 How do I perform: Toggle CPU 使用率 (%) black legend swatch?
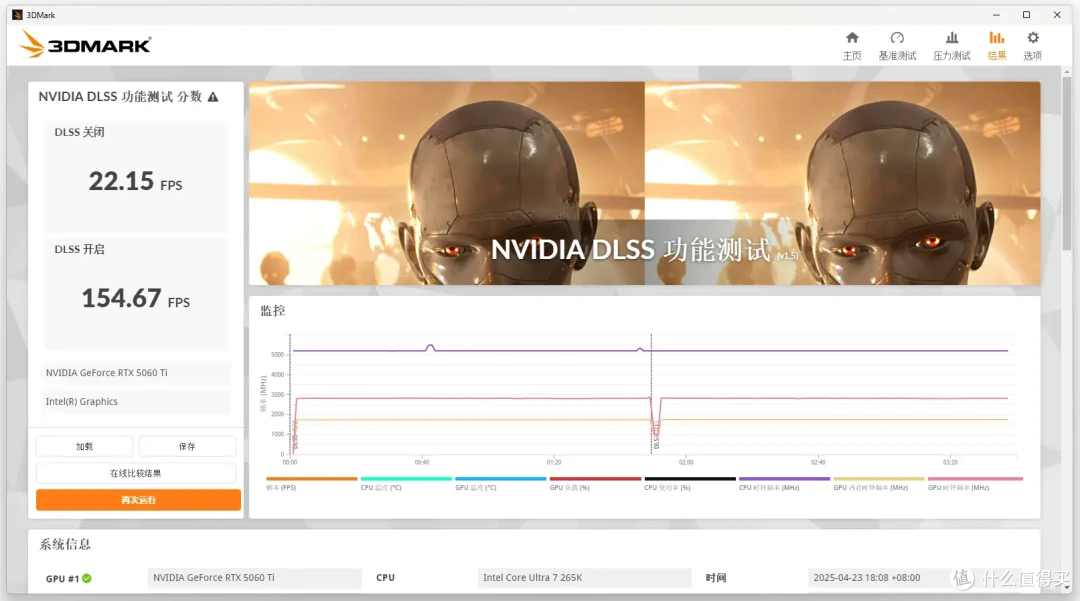click(689, 479)
